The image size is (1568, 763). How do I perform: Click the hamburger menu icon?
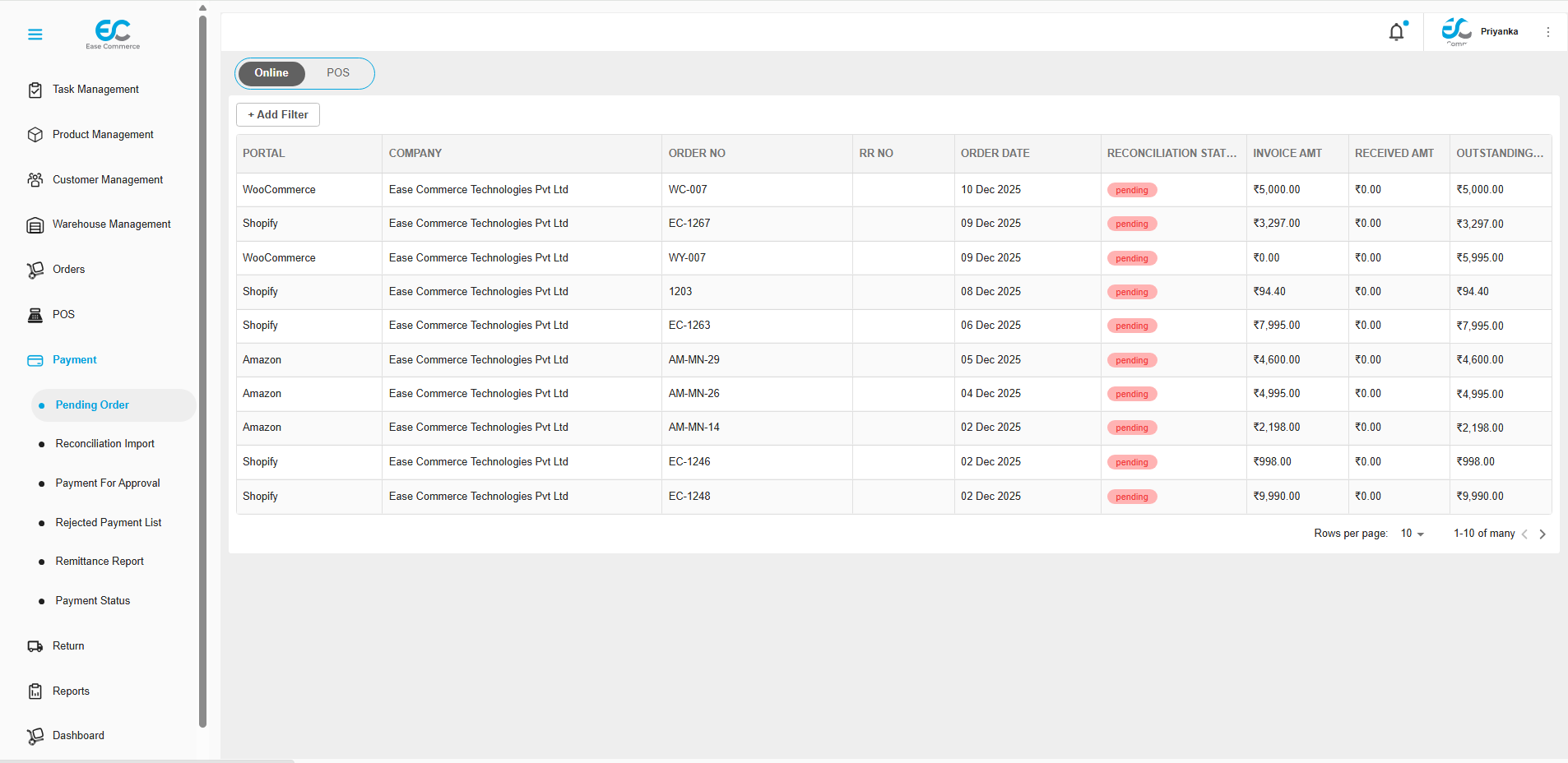[x=35, y=35]
